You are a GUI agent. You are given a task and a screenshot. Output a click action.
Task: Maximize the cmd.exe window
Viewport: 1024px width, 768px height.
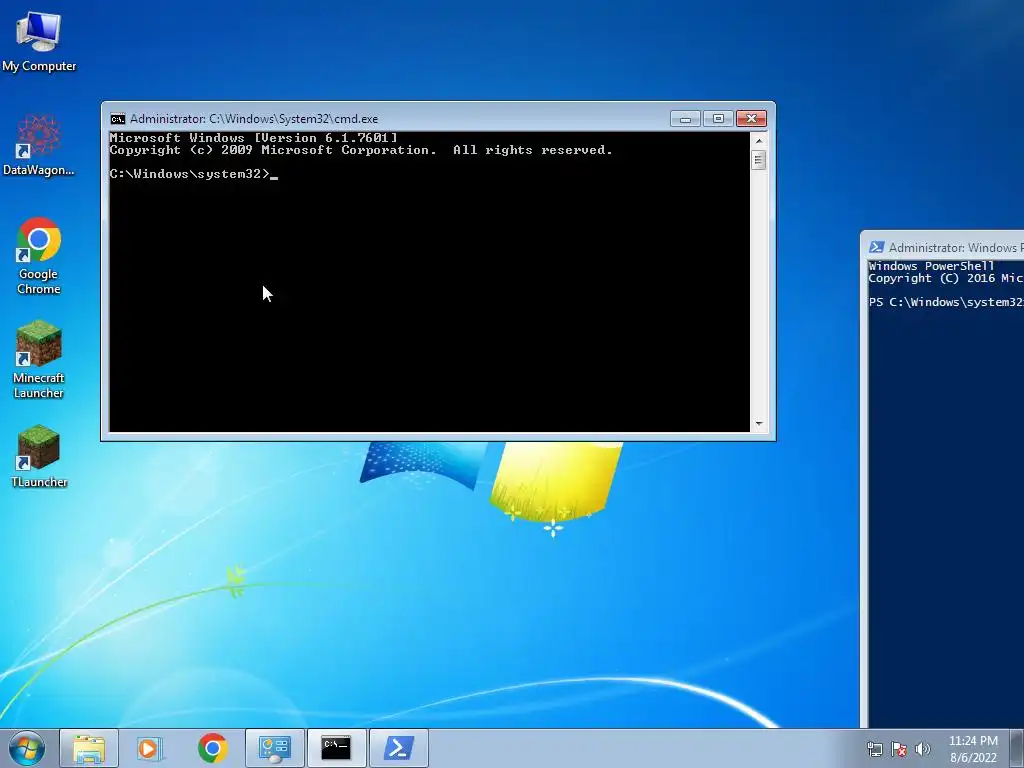coord(718,119)
